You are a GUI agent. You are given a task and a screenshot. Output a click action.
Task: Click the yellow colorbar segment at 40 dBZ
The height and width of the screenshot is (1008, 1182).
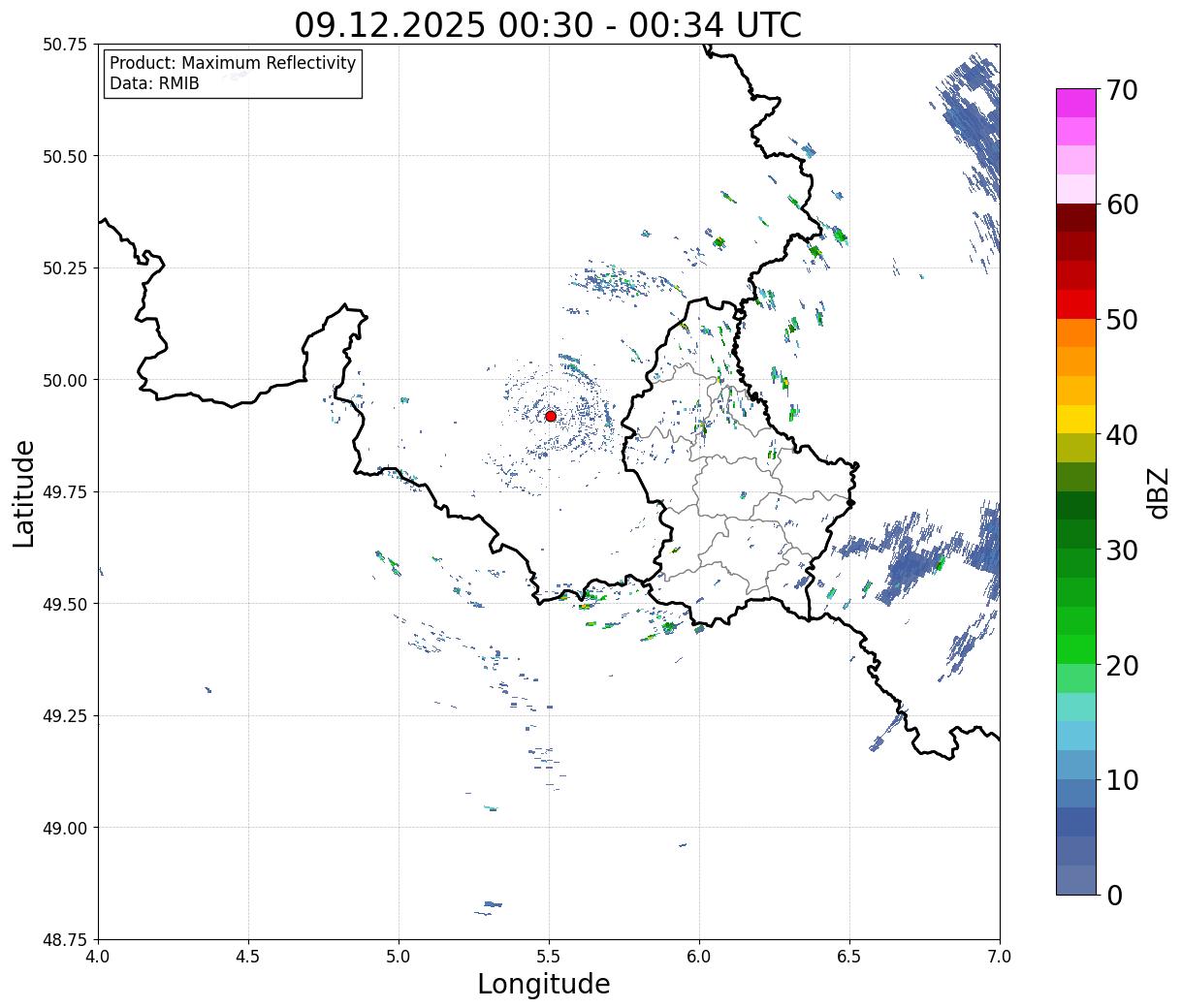(x=1076, y=419)
